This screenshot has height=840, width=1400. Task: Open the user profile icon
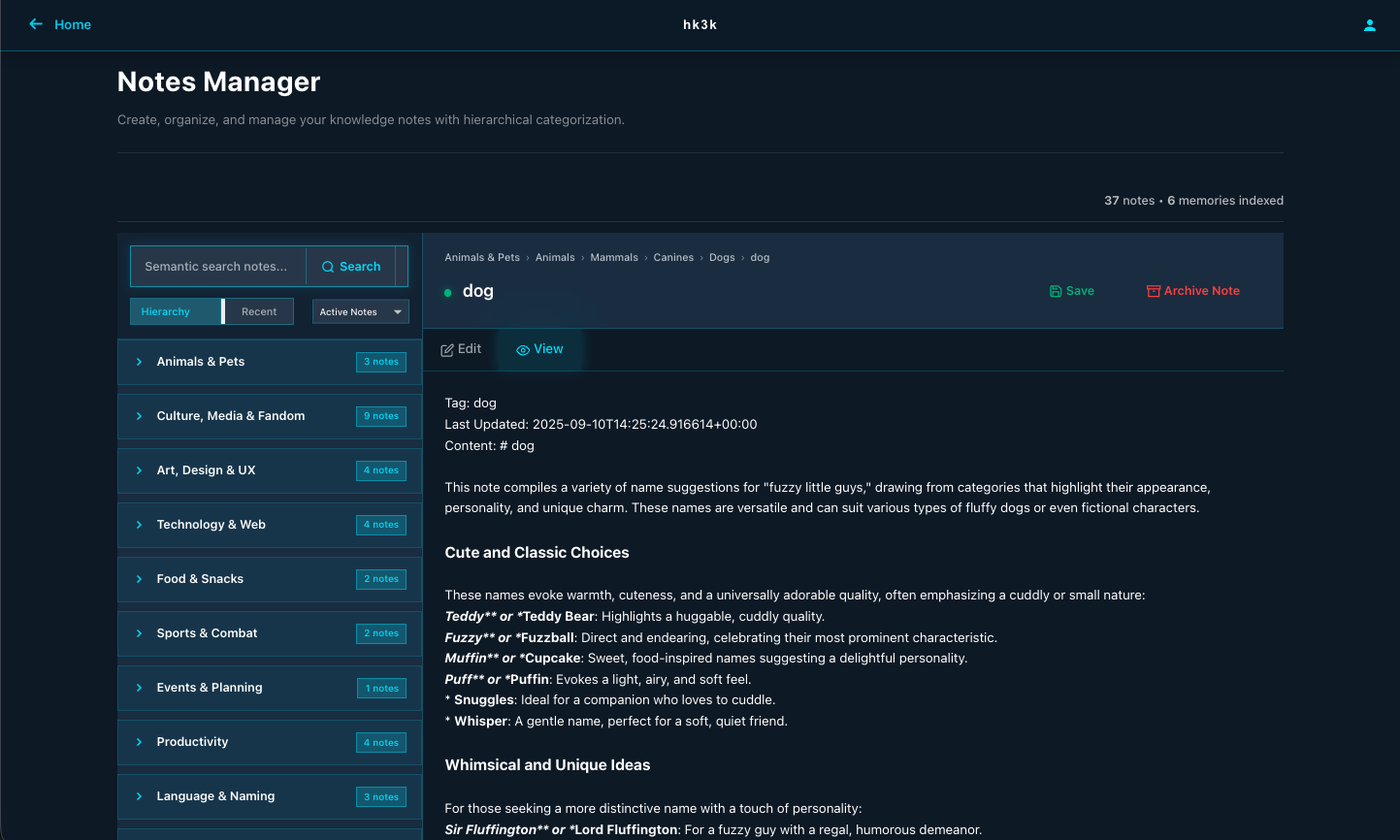(x=1369, y=25)
